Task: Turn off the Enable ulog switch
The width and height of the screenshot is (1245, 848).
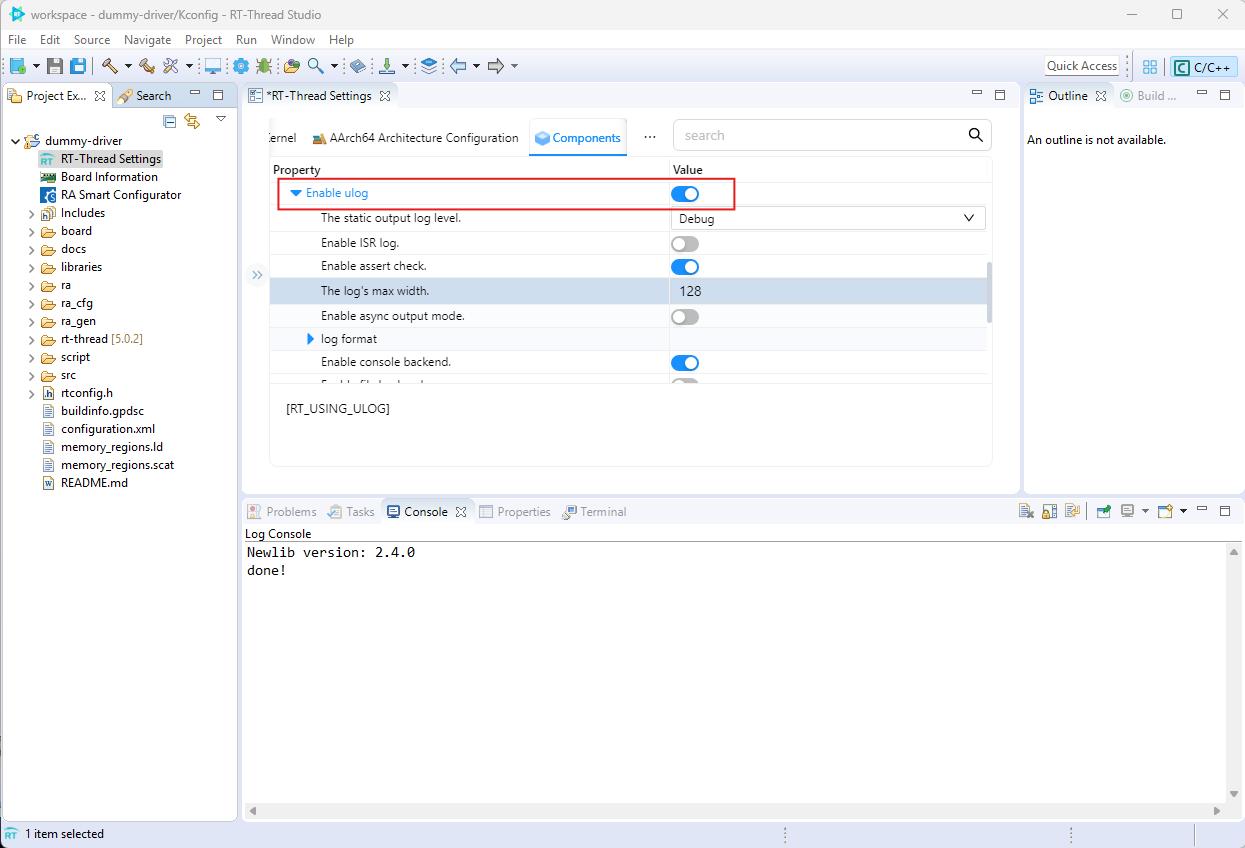Action: (x=685, y=194)
